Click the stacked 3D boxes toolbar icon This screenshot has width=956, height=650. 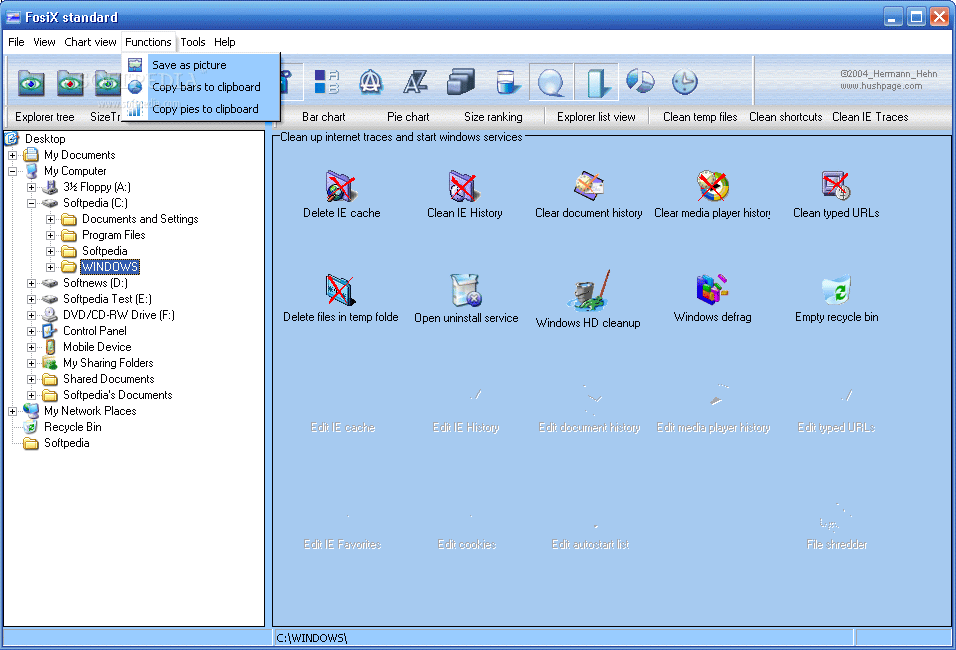click(460, 82)
